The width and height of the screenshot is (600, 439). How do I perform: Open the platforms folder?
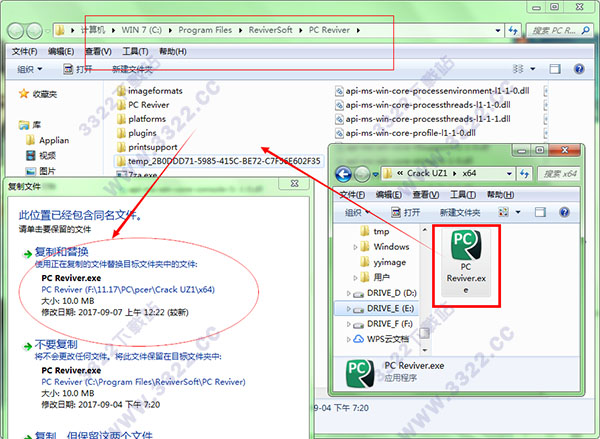[x=141, y=119]
